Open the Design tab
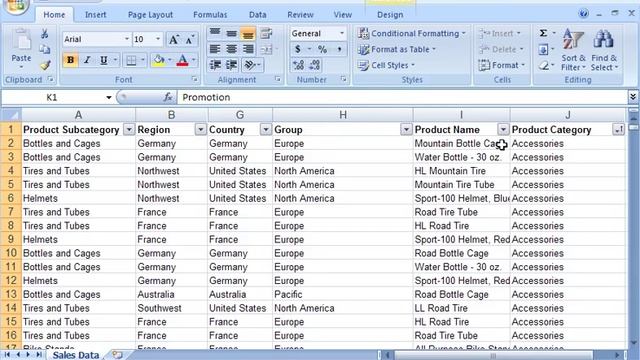The width and height of the screenshot is (640, 360). tap(390, 15)
